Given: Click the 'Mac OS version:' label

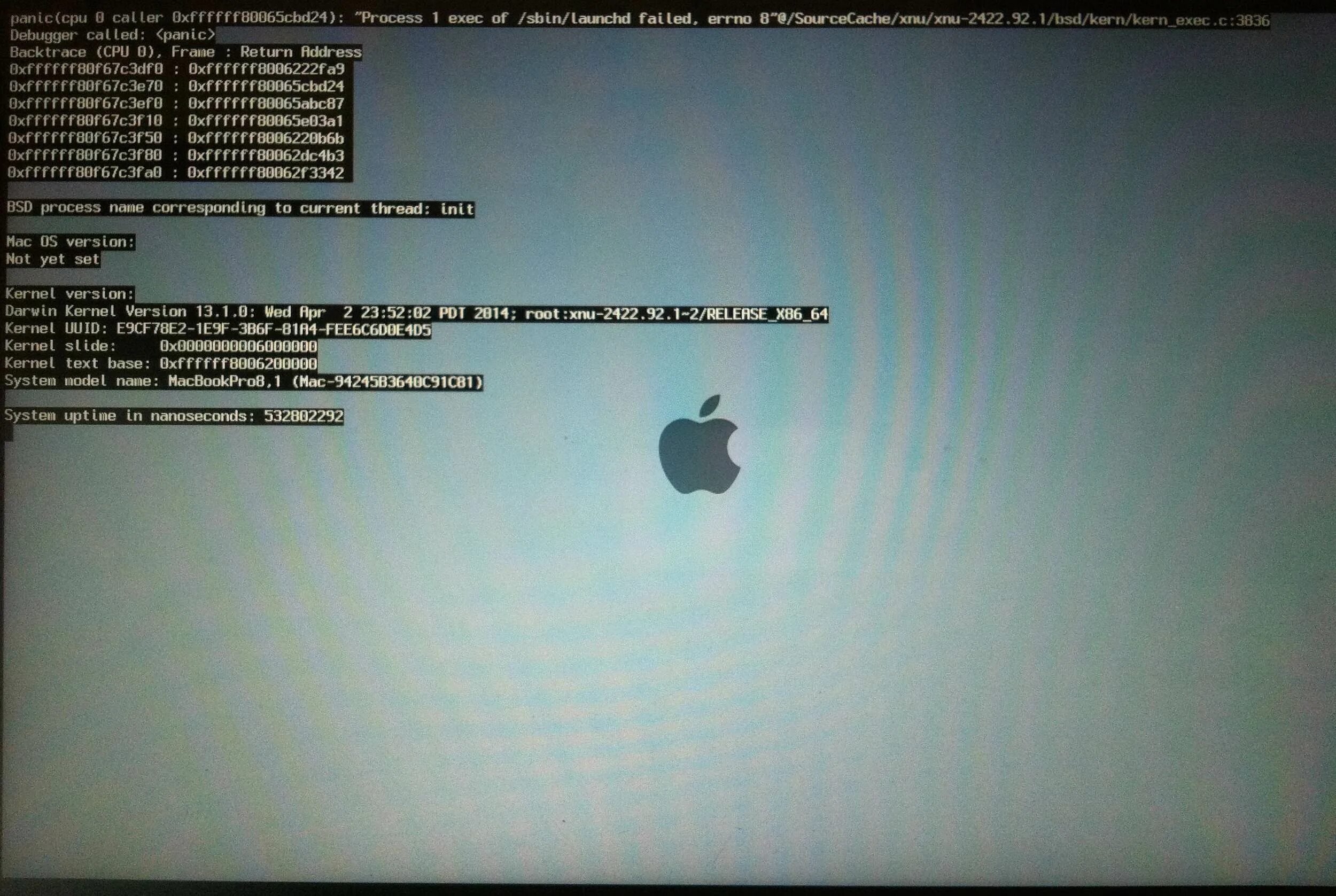Looking at the screenshot, I should click(71, 241).
